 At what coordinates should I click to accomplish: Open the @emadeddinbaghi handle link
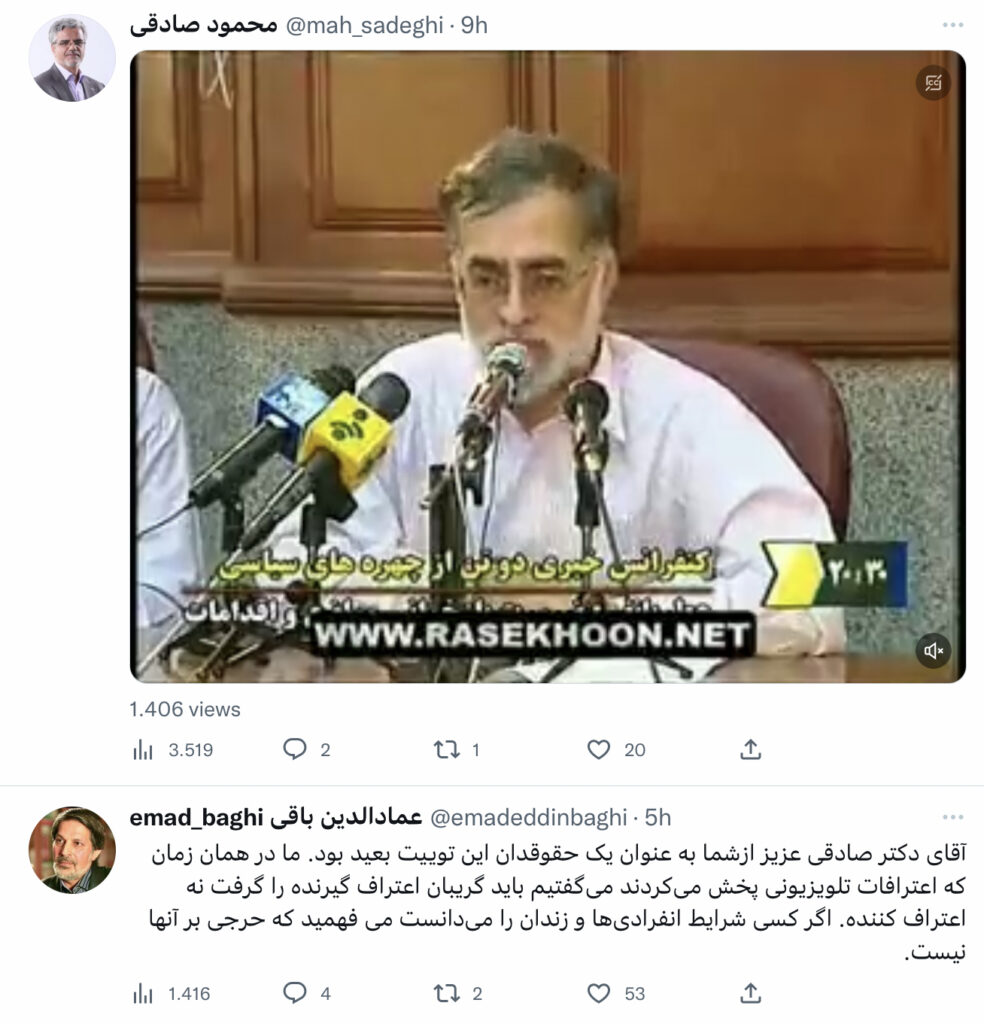pos(529,818)
